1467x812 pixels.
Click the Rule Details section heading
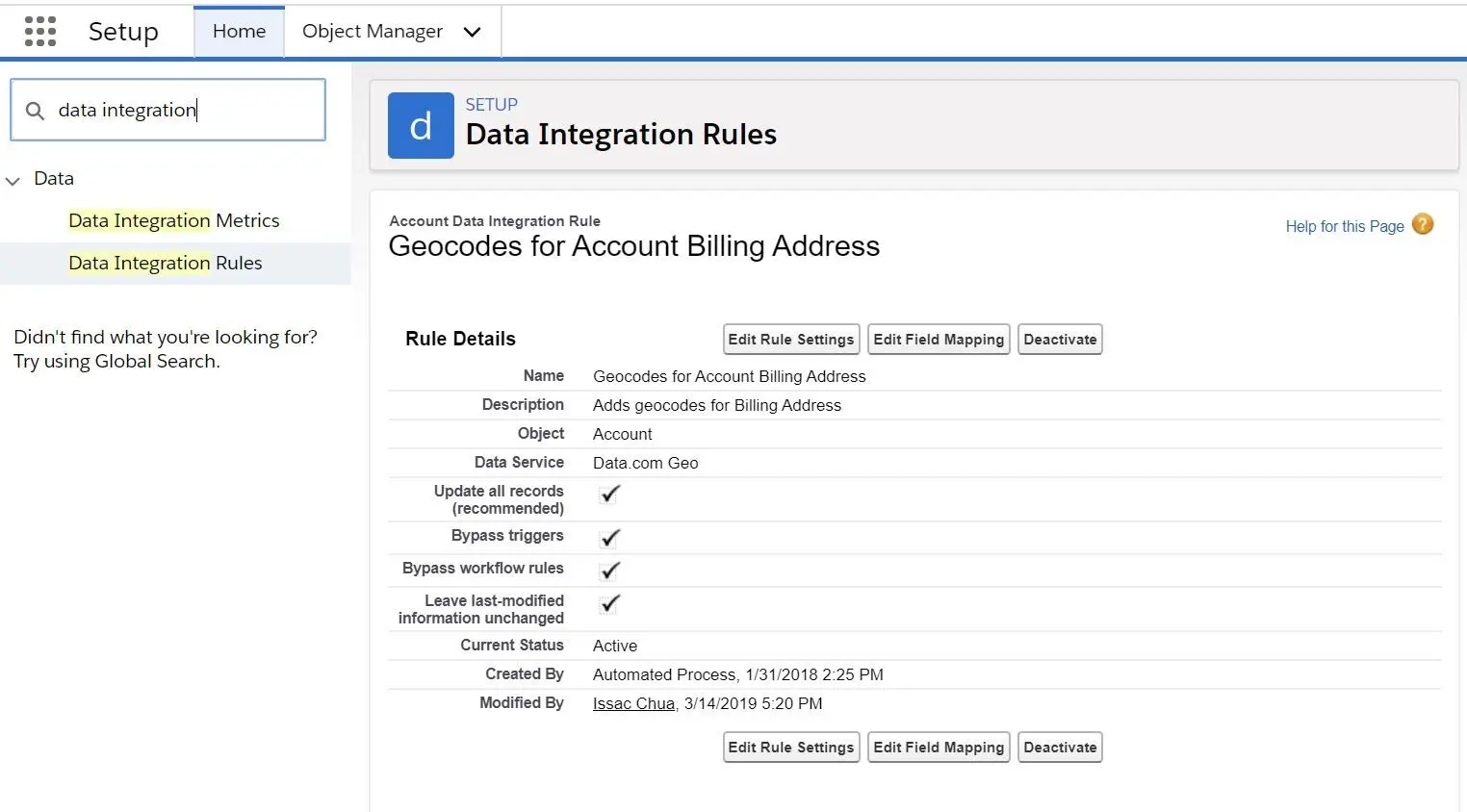pos(460,339)
